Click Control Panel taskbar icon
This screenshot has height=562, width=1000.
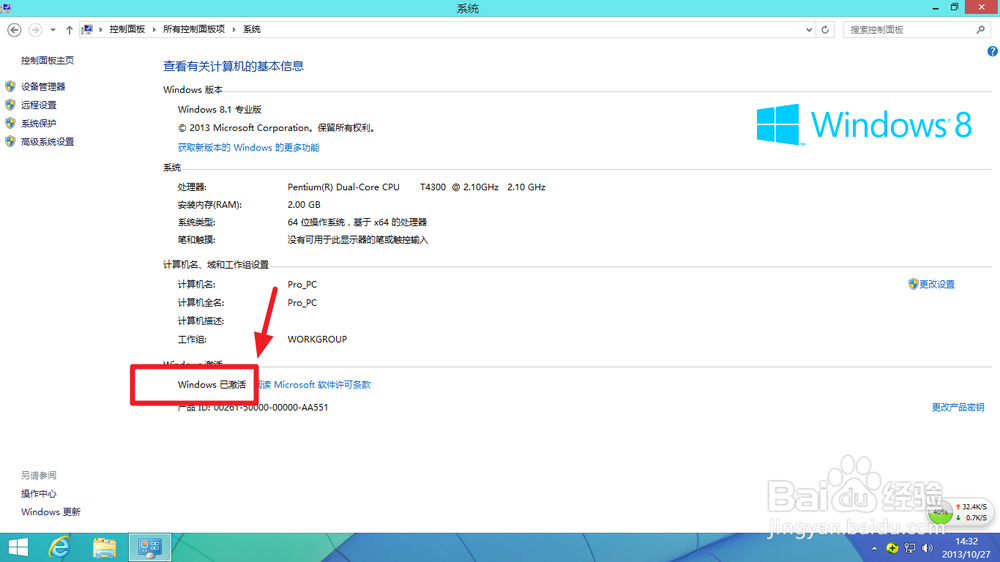click(150, 547)
